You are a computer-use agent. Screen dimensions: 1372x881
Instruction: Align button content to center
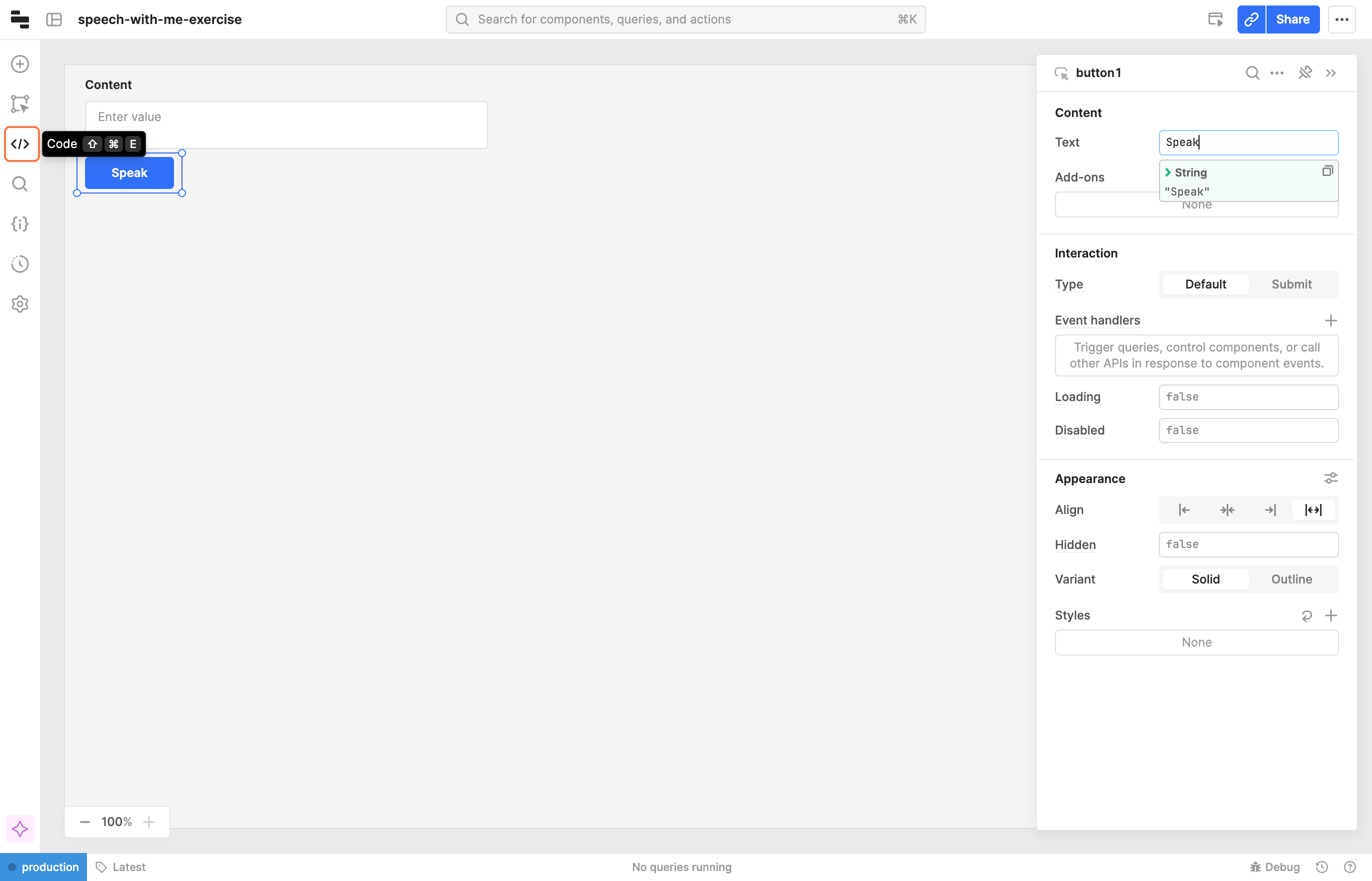pyautogui.click(x=1226, y=509)
